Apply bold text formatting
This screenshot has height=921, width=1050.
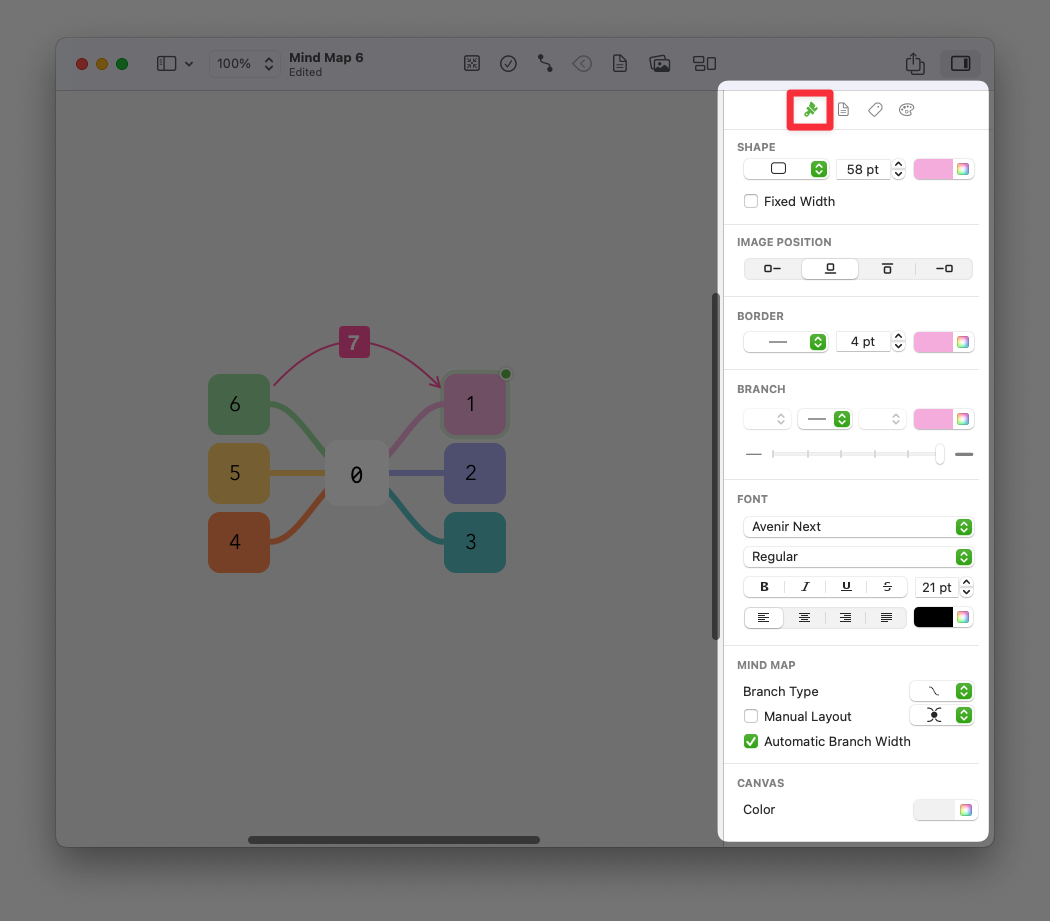pyautogui.click(x=765, y=587)
